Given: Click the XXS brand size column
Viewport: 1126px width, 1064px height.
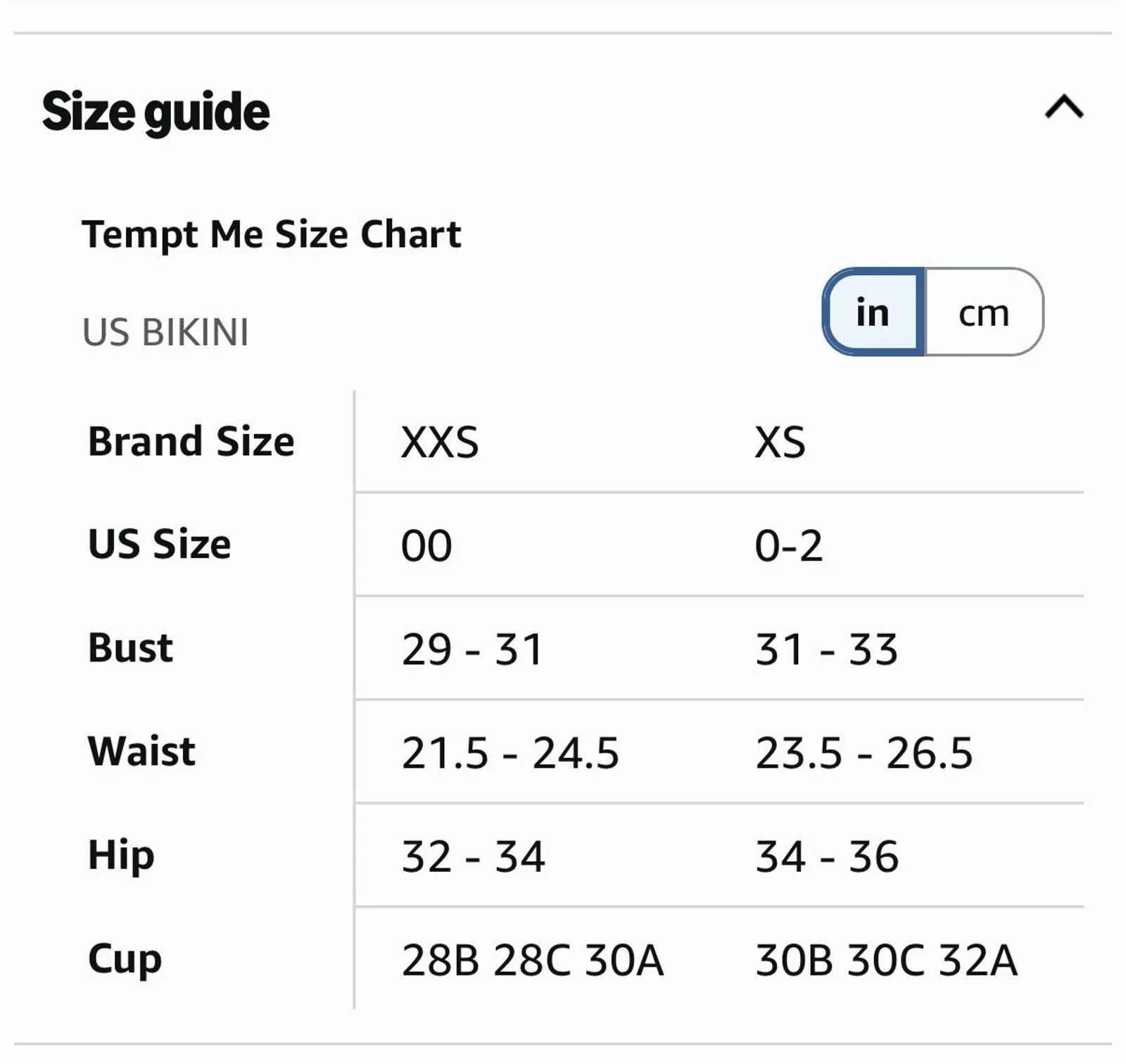Looking at the screenshot, I should click(x=440, y=443).
